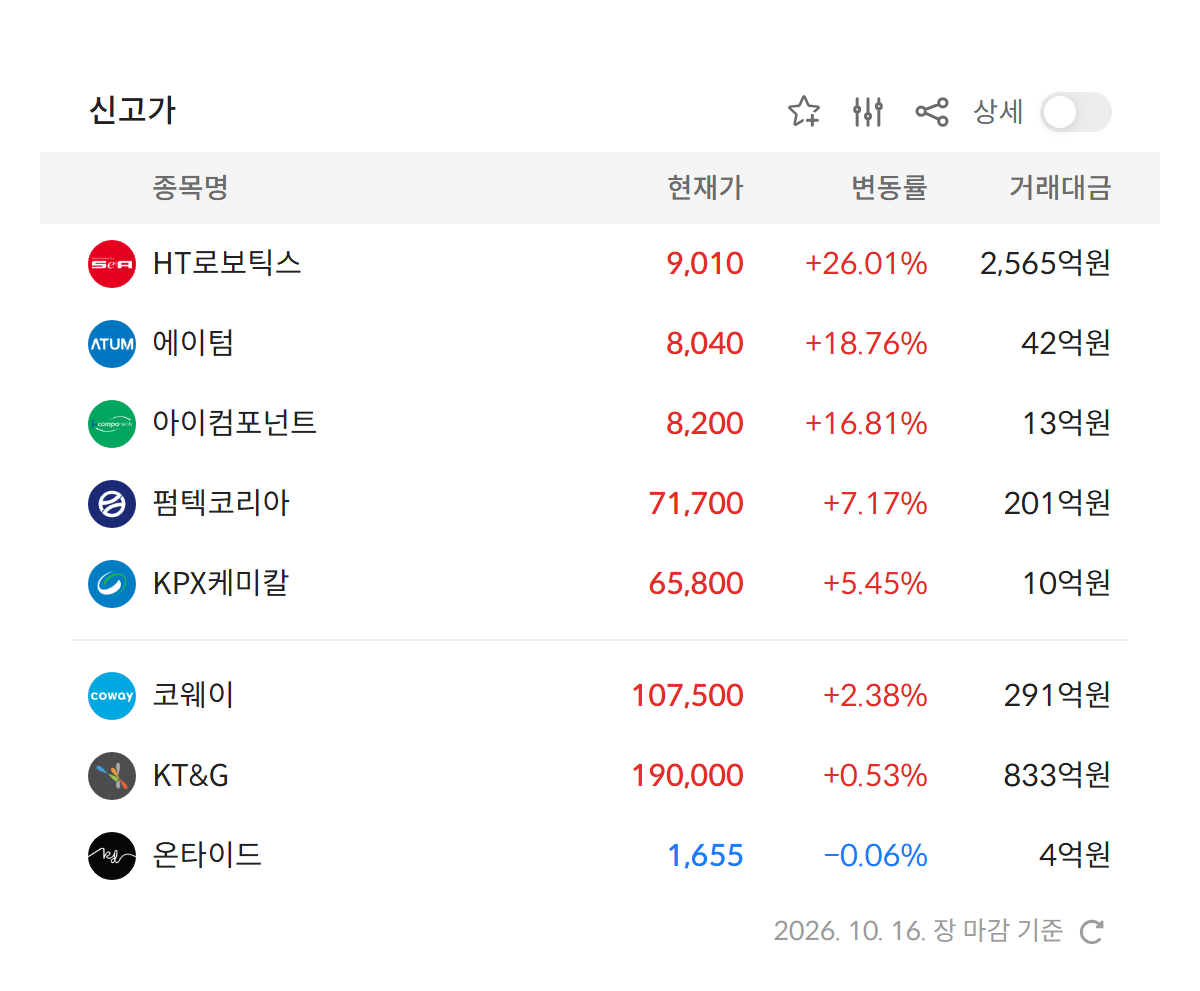
Task: Sort by 변동률 column header
Action: (889, 188)
